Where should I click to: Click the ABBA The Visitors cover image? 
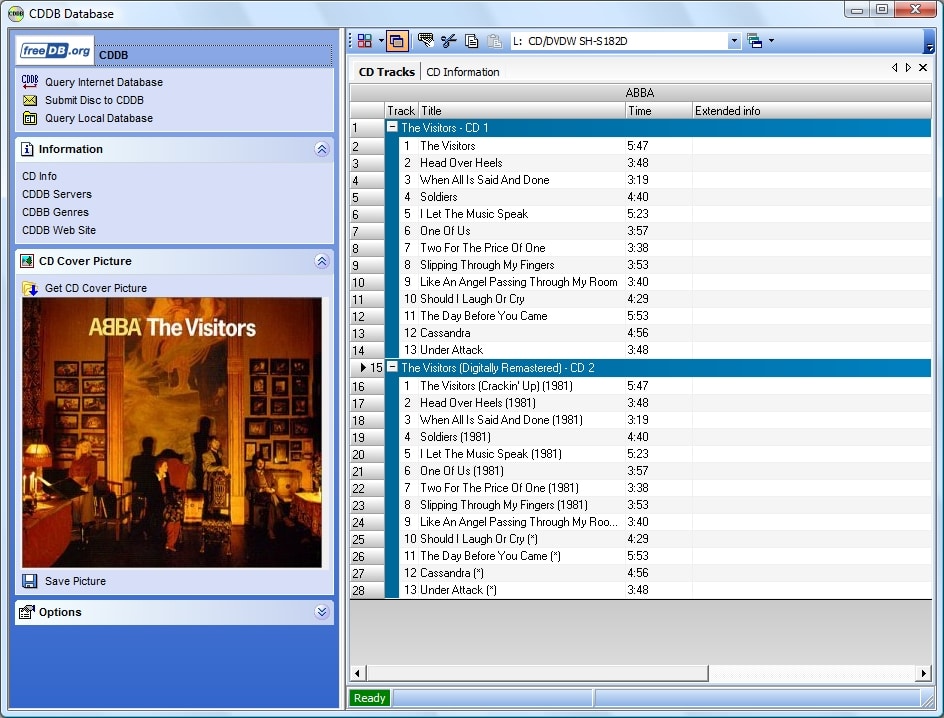click(x=172, y=432)
